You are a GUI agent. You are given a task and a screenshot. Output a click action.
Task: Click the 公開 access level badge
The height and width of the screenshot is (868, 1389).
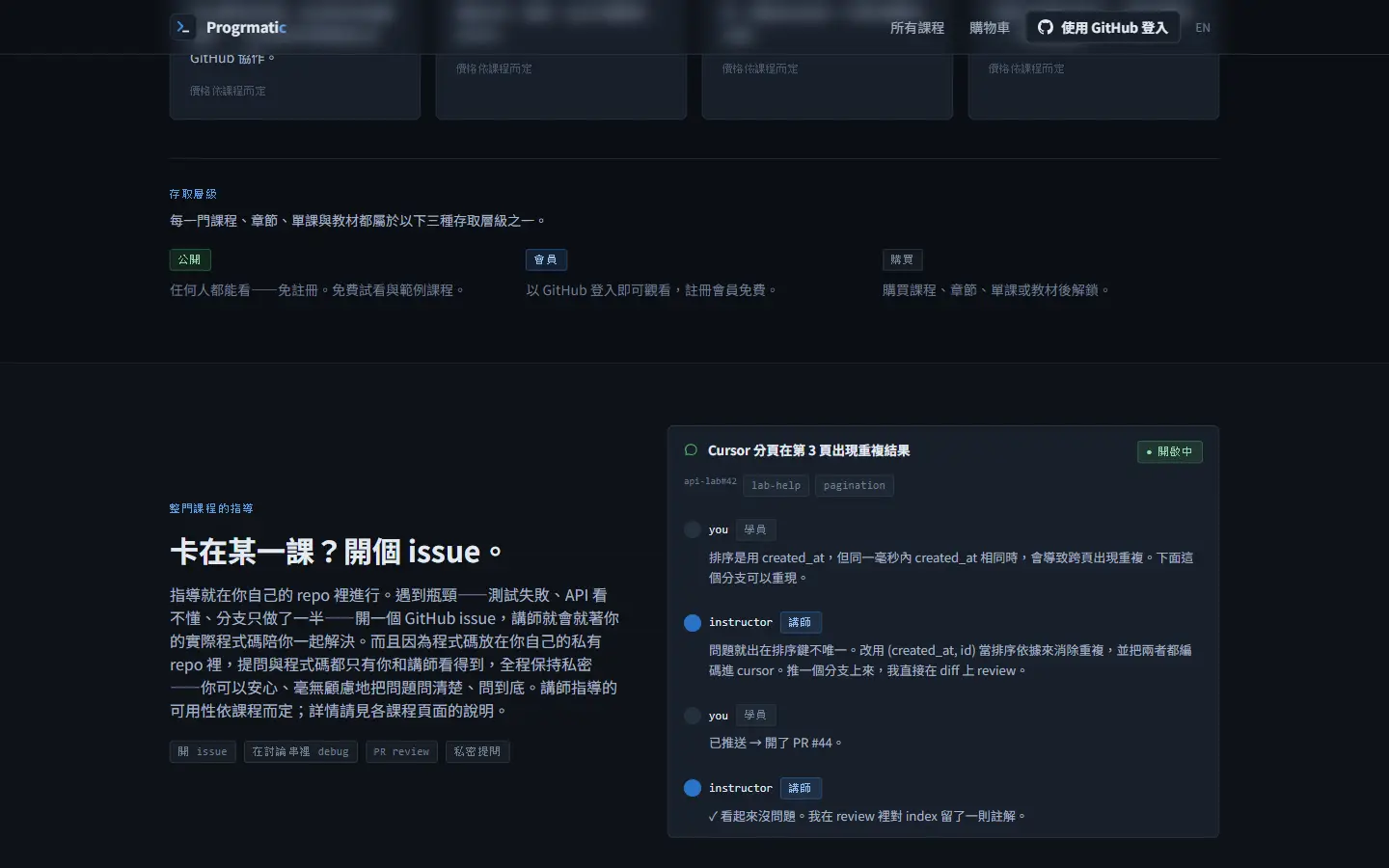pos(190,259)
